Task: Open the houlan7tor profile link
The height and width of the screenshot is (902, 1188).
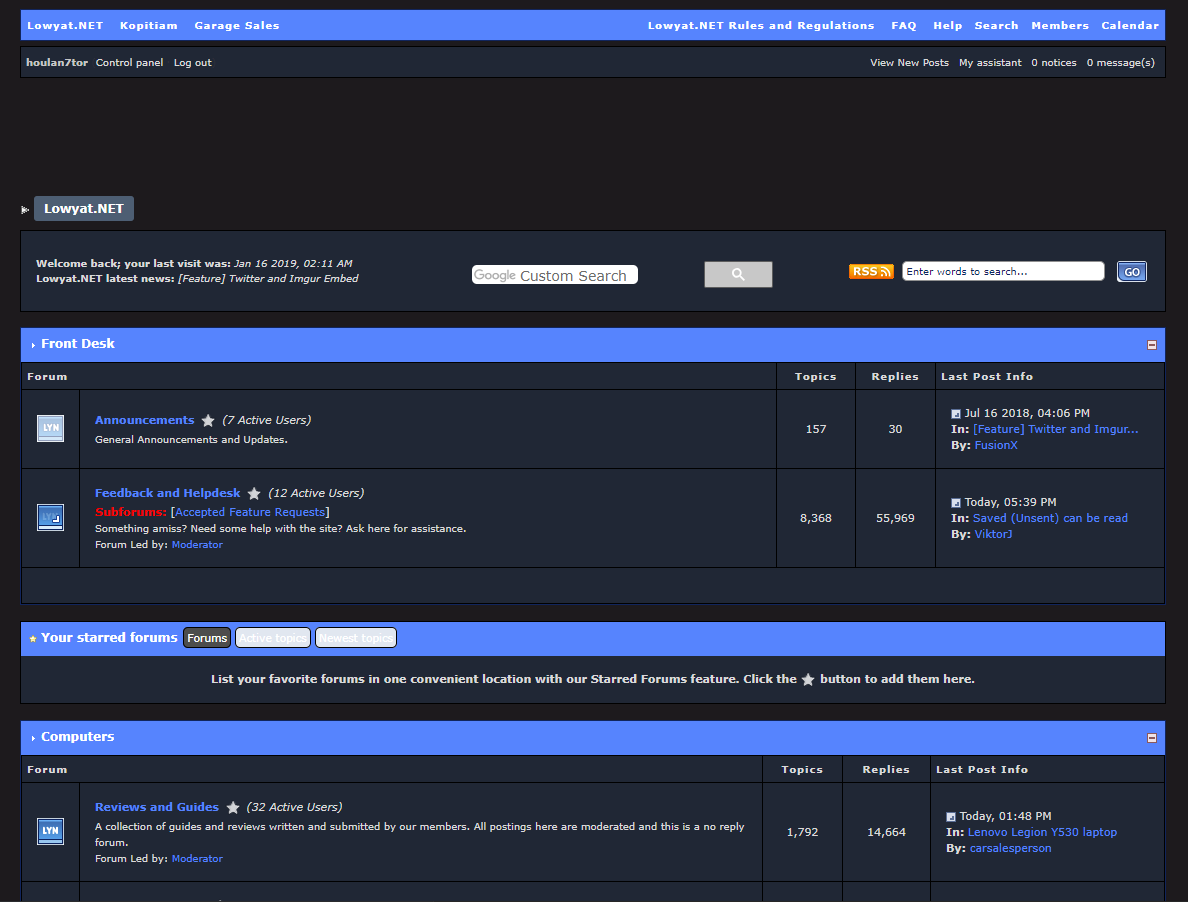Action: (57, 63)
